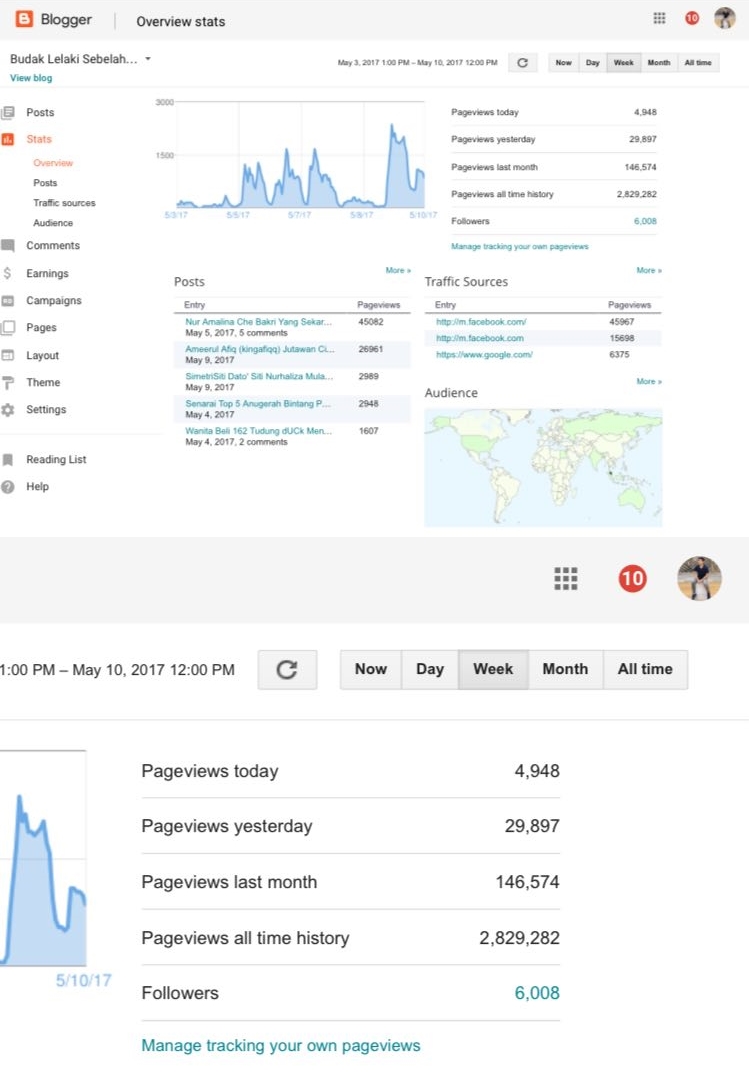Open post Nur Amalina Che Bakri Yang Sekar...
Screen dimensions: 749x1073
[x=259, y=322]
